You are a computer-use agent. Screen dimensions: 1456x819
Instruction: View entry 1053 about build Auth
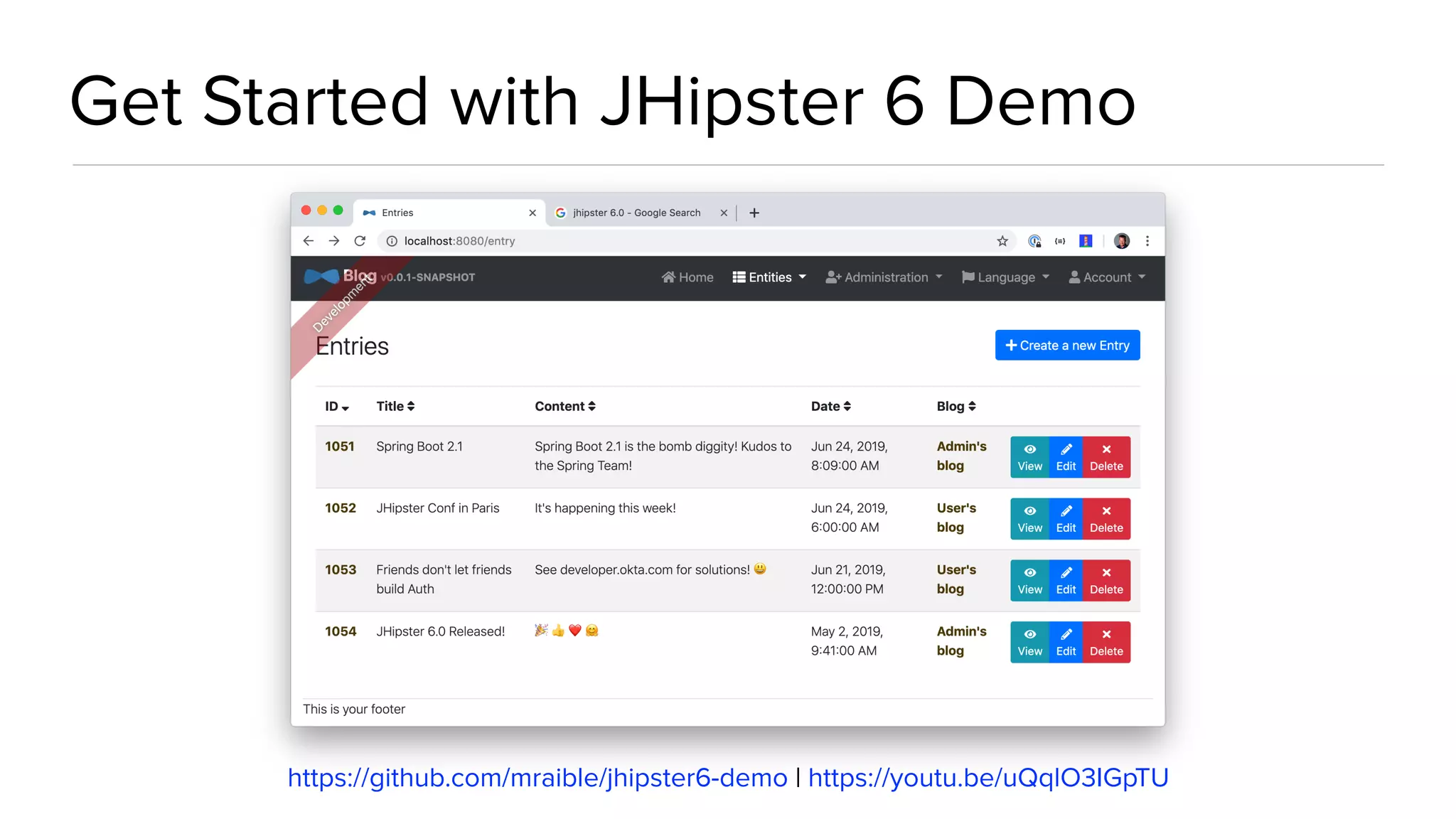coord(1029,581)
